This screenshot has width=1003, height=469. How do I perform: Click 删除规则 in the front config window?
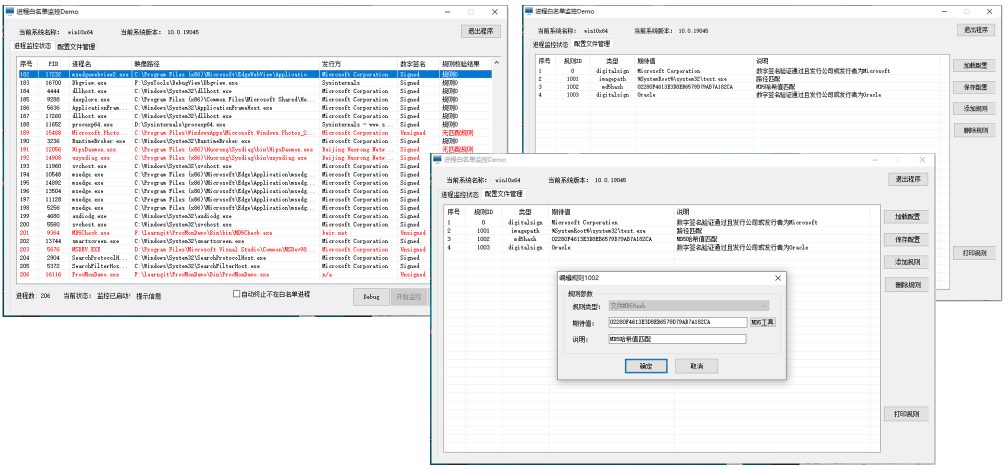pos(908,285)
